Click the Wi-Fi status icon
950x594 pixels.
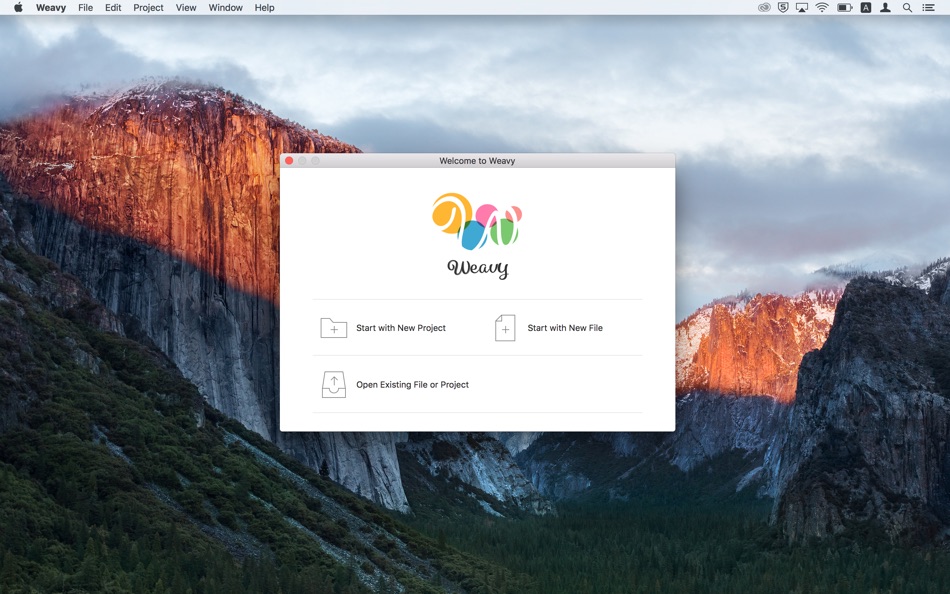[822, 7]
